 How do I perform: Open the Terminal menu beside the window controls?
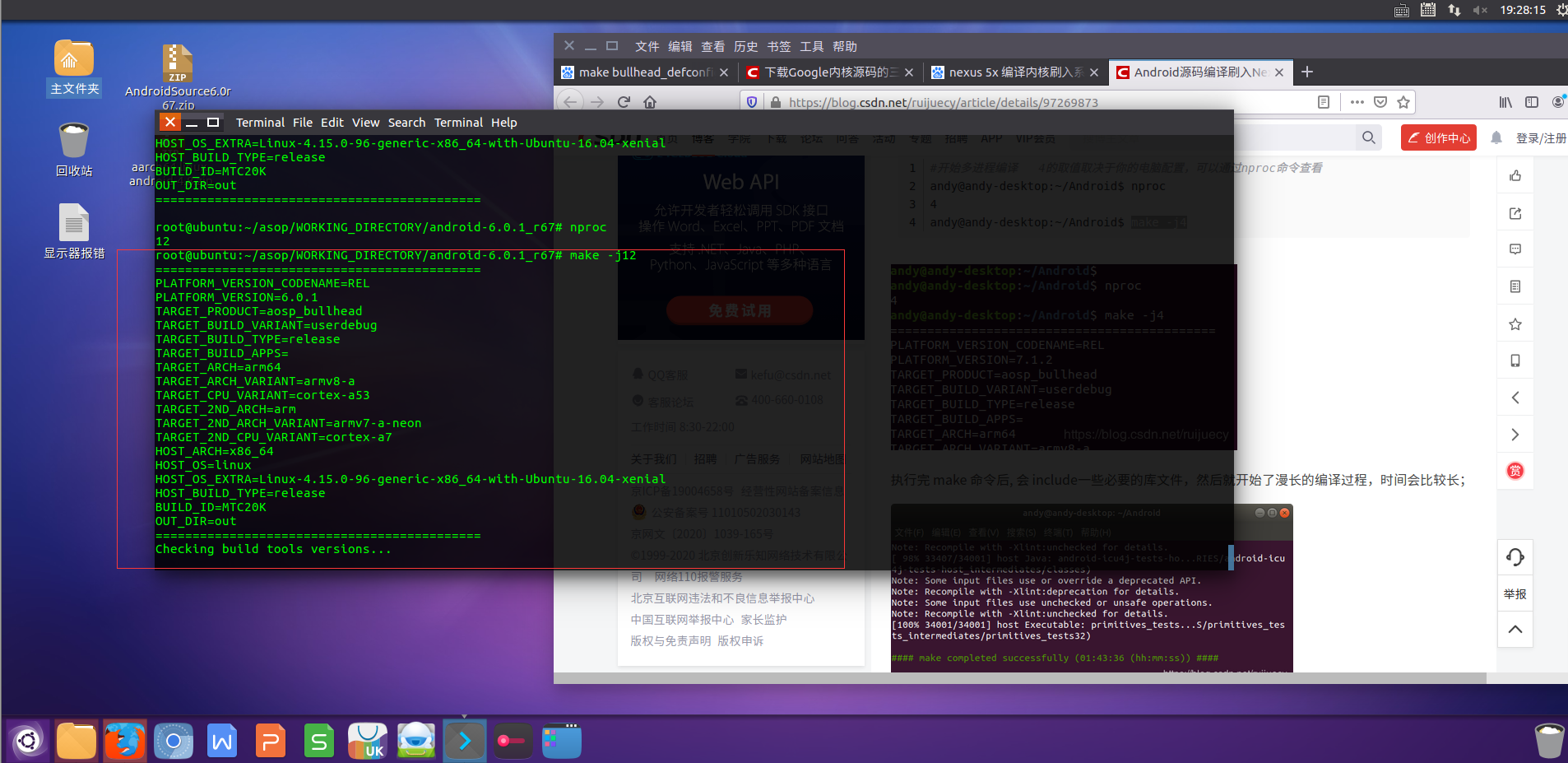[x=260, y=123]
